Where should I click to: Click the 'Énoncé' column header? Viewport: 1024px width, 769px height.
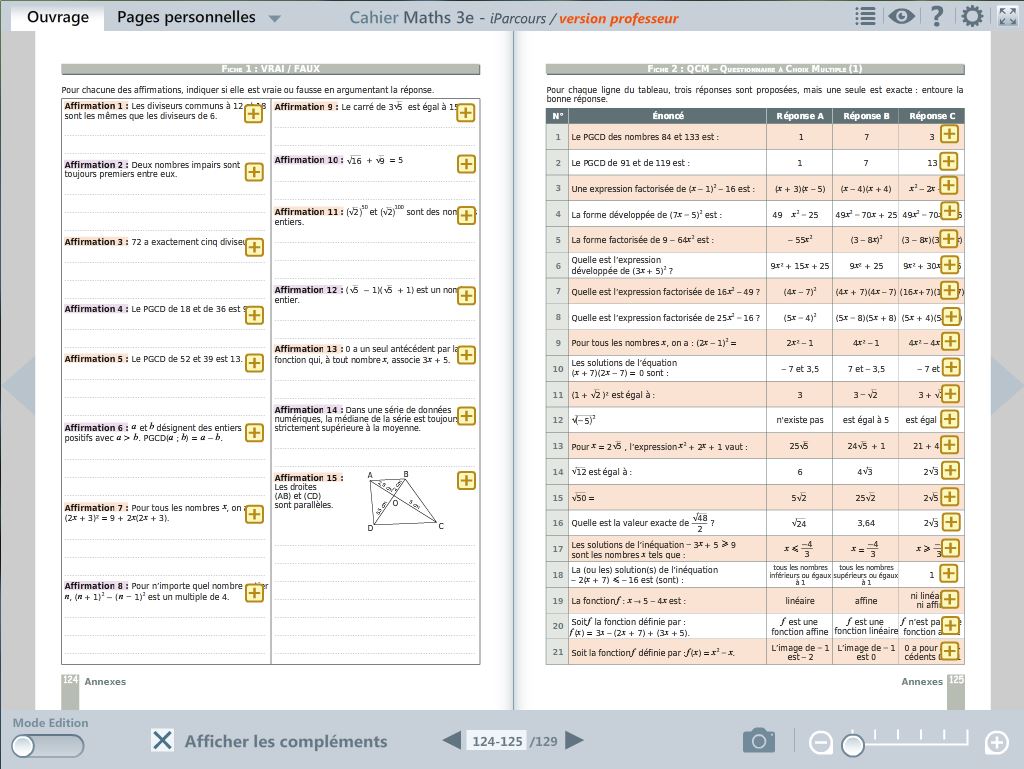[x=667, y=116]
